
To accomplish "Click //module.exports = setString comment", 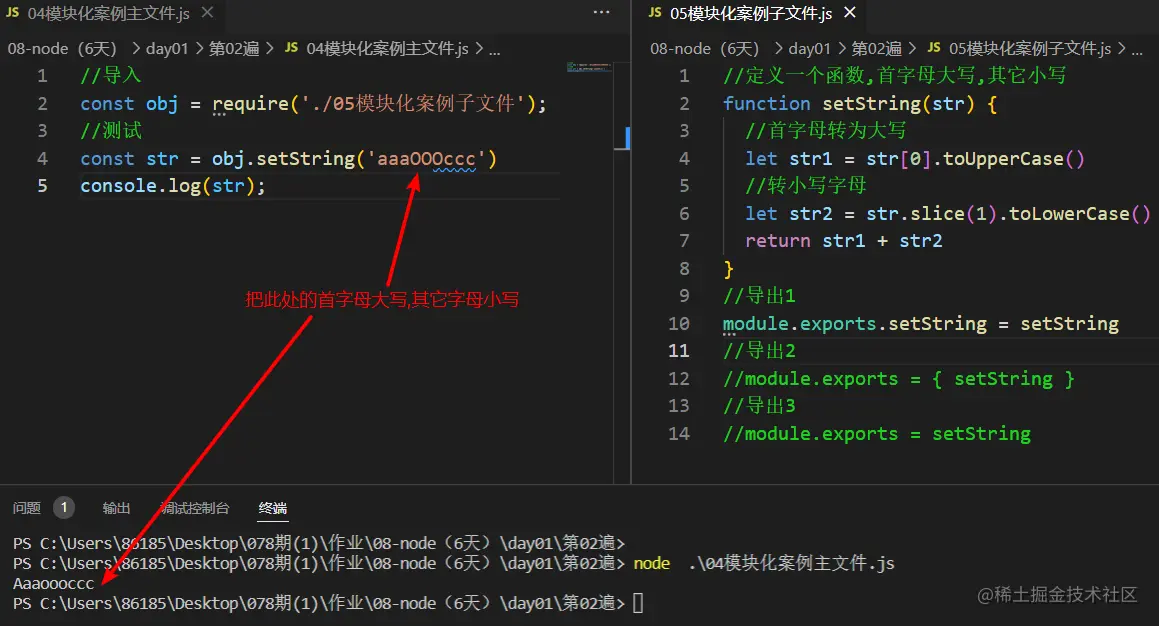I will click(x=877, y=434).
